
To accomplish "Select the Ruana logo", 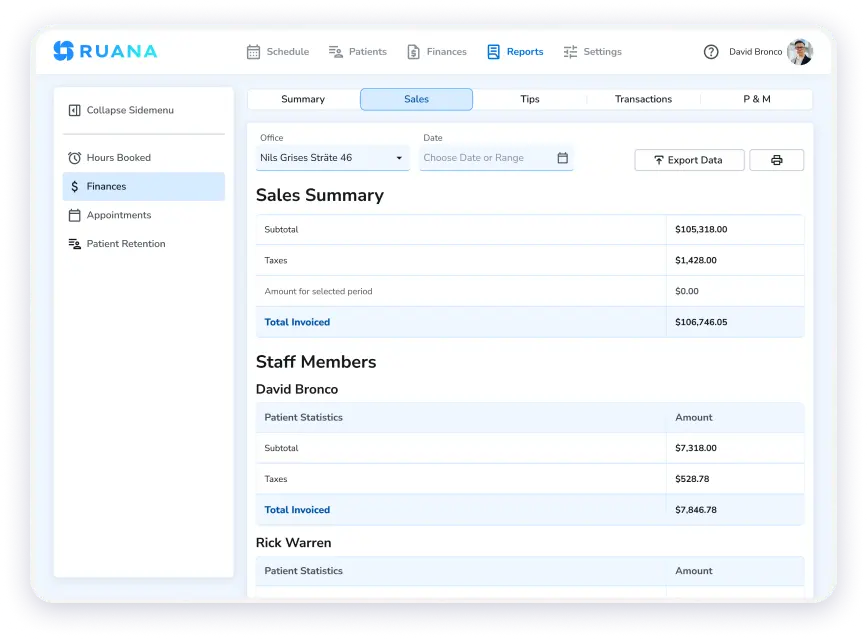I will pos(104,51).
